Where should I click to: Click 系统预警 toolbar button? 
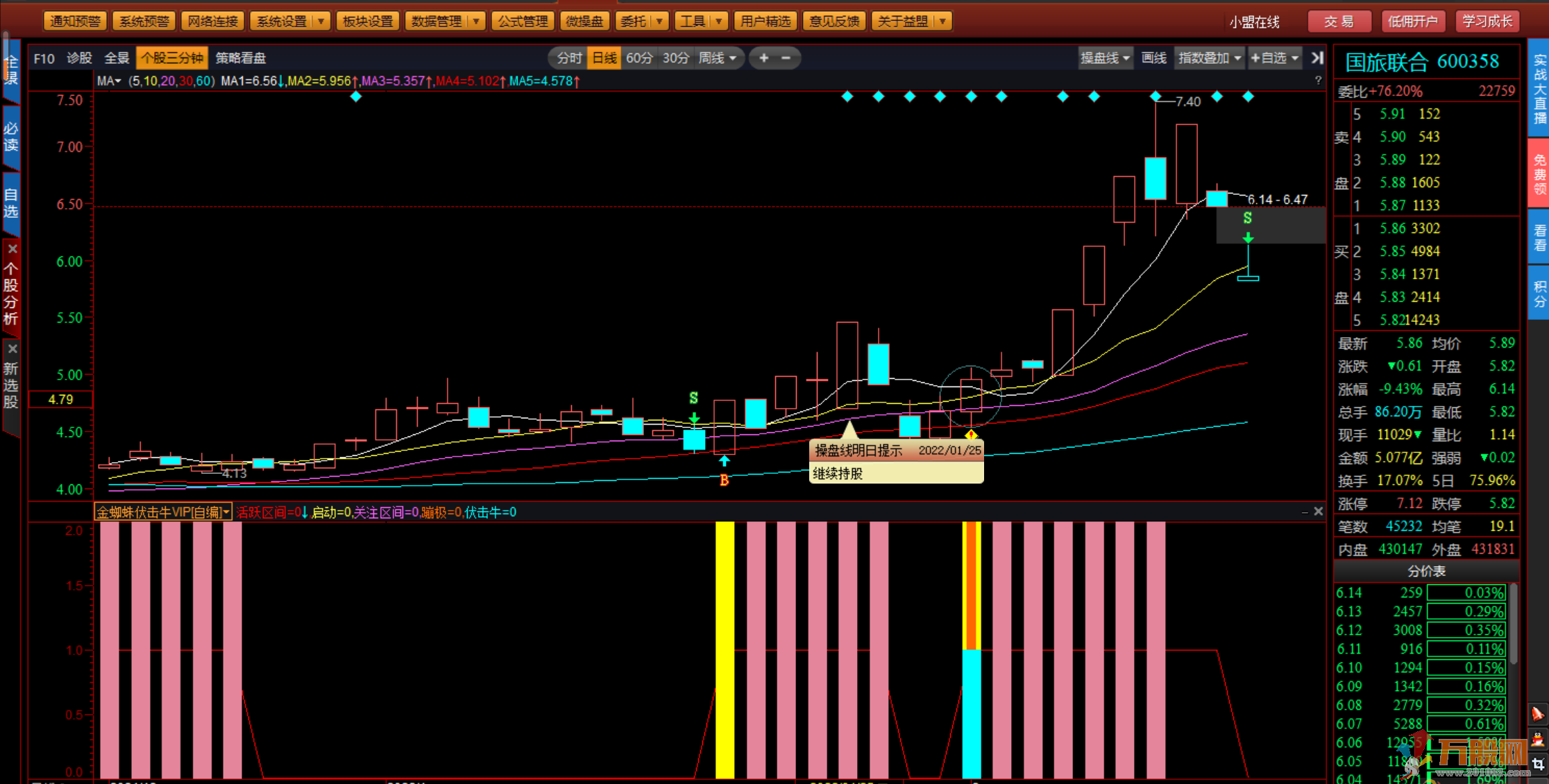click(144, 22)
